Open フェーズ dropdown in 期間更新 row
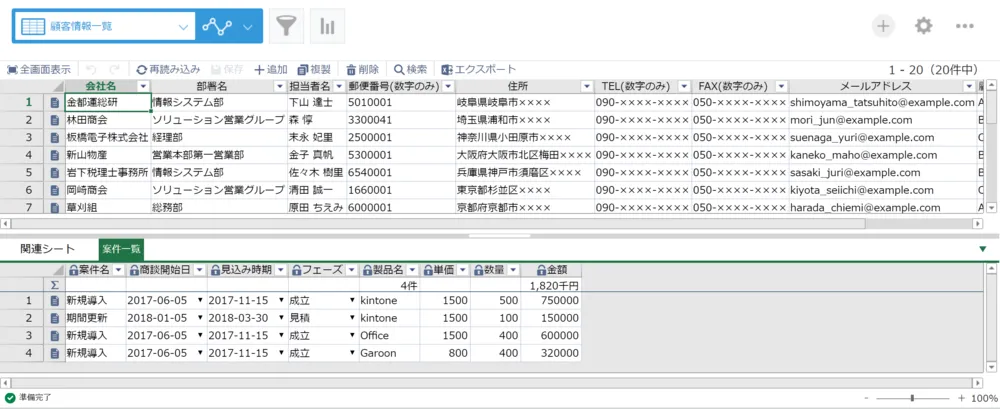 pyautogui.click(x=352, y=317)
